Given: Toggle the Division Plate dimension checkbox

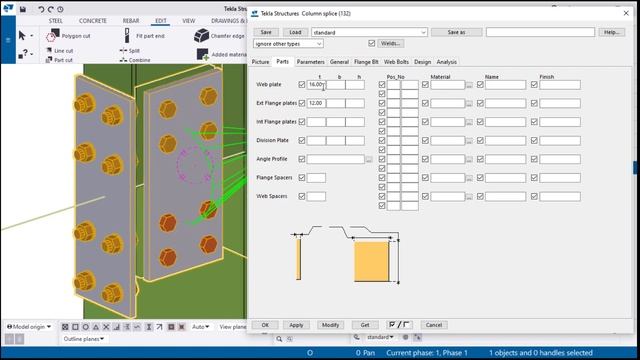Looking at the screenshot, I should [x=302, y=140].
